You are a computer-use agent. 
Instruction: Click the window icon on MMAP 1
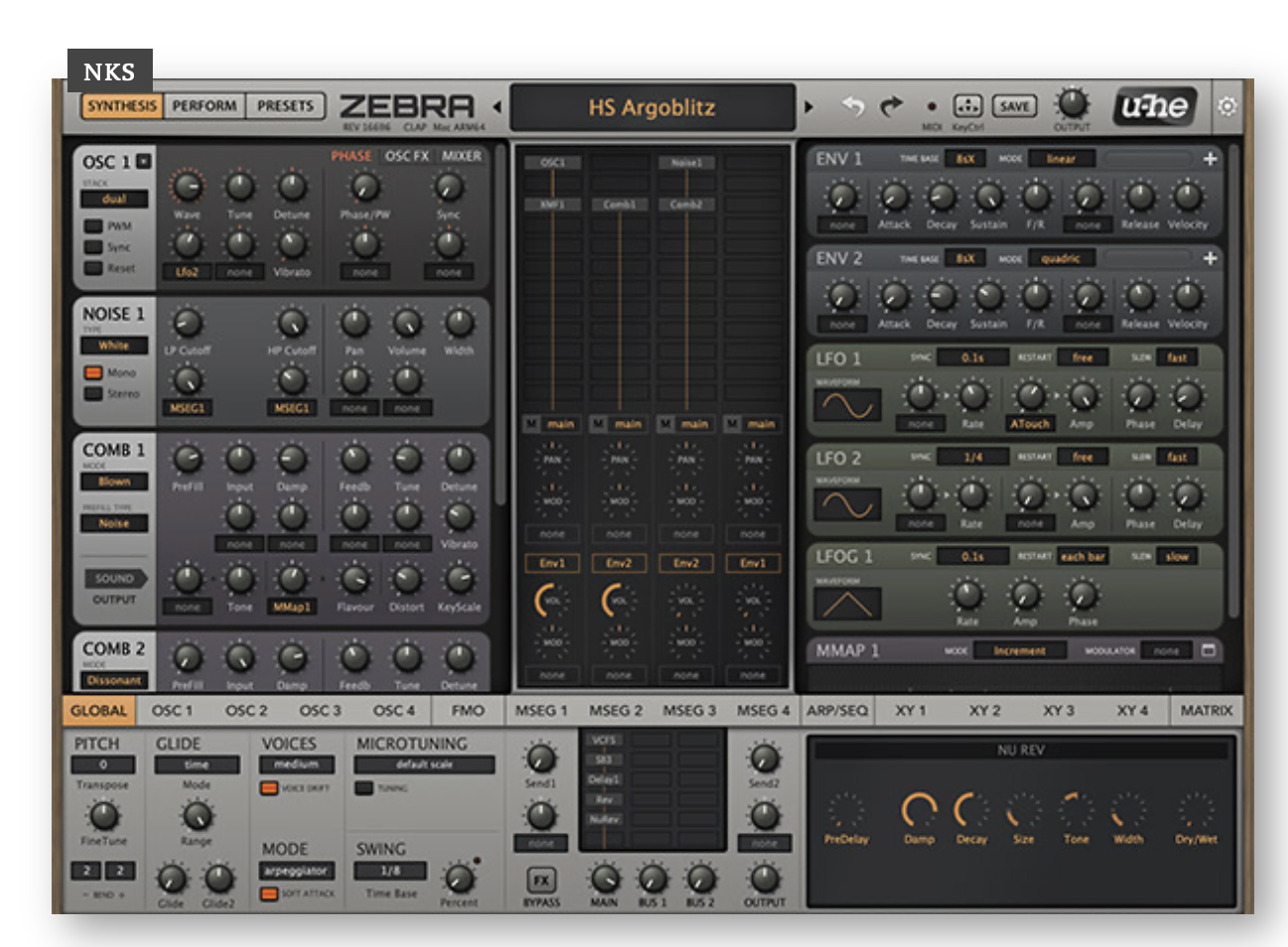pos(1209,650)
